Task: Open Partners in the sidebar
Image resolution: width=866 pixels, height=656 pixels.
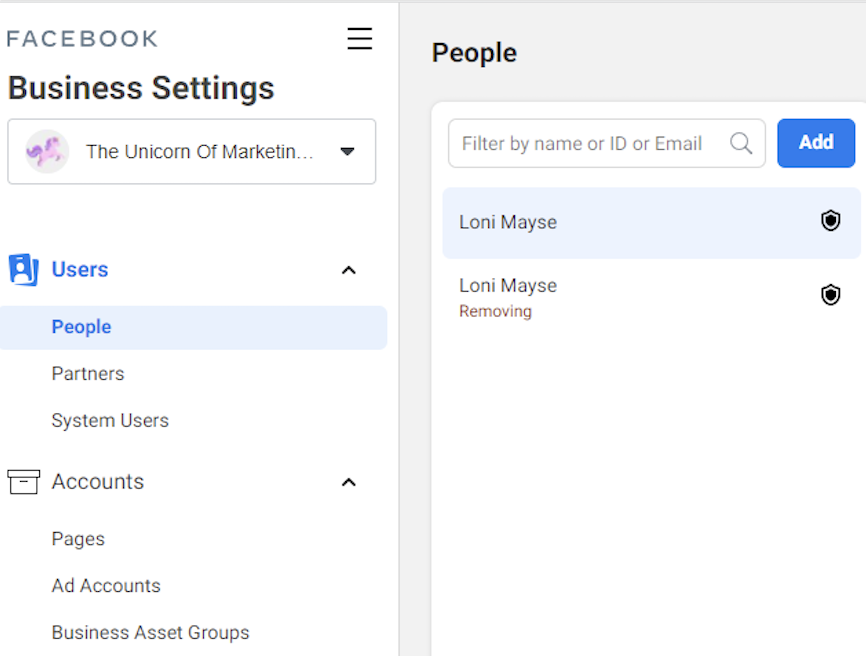Action: (x=88, y=374)
